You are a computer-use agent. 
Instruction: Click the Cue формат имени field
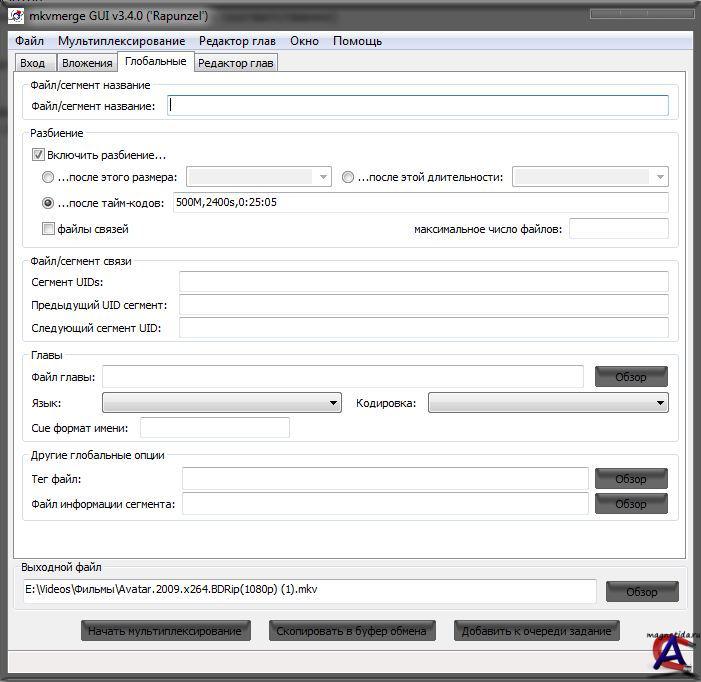215,428
